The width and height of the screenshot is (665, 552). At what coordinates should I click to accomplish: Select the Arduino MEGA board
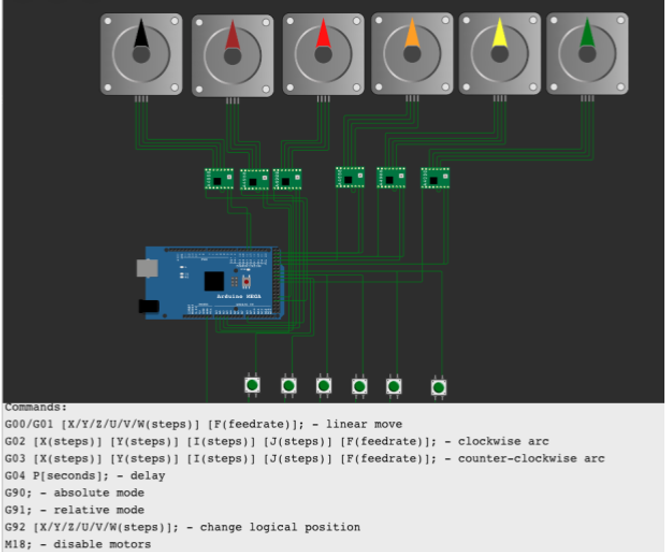pos(210,283)
